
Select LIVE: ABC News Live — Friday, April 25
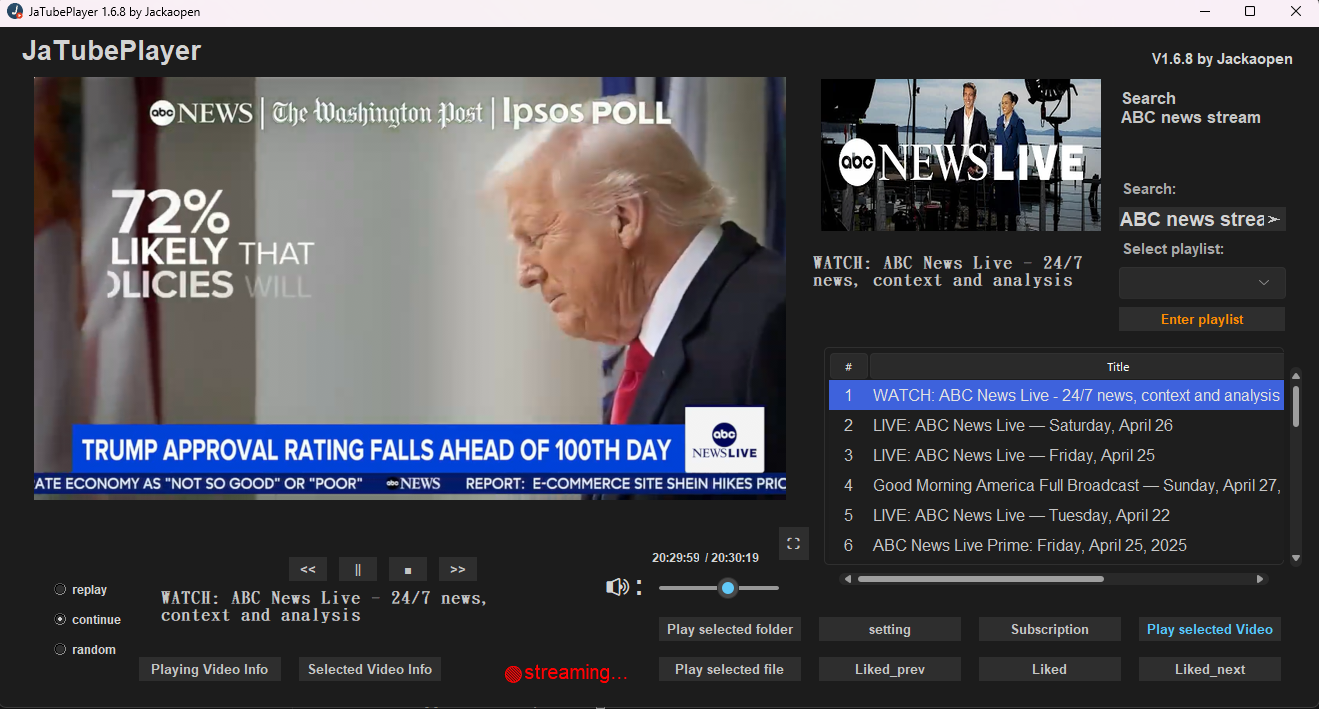(x=1056, y=455)
